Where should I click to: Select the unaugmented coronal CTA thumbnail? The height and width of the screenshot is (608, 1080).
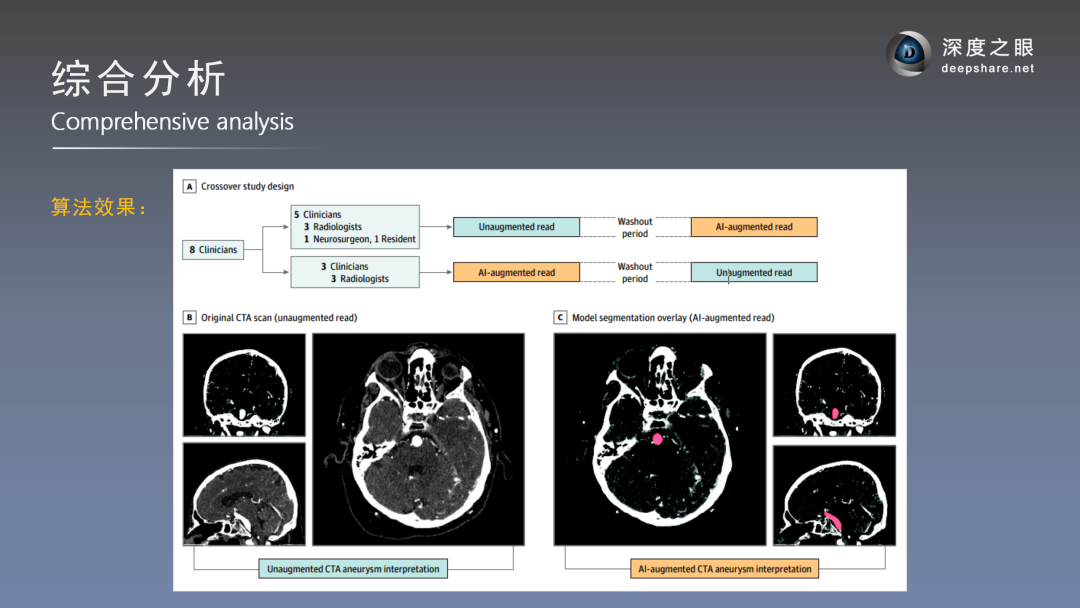[244, 385]
